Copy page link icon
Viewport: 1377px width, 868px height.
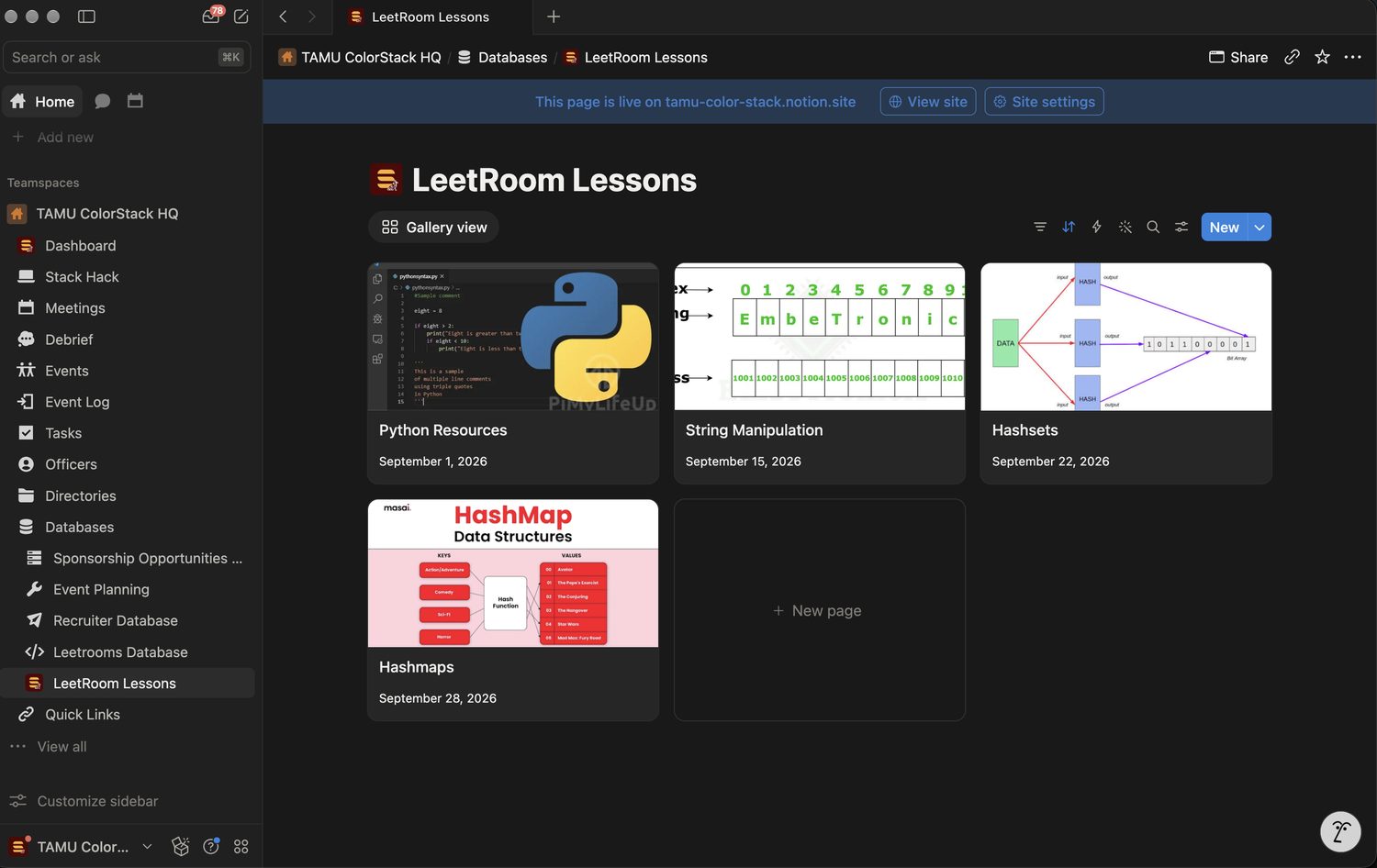coord(1292,57)
